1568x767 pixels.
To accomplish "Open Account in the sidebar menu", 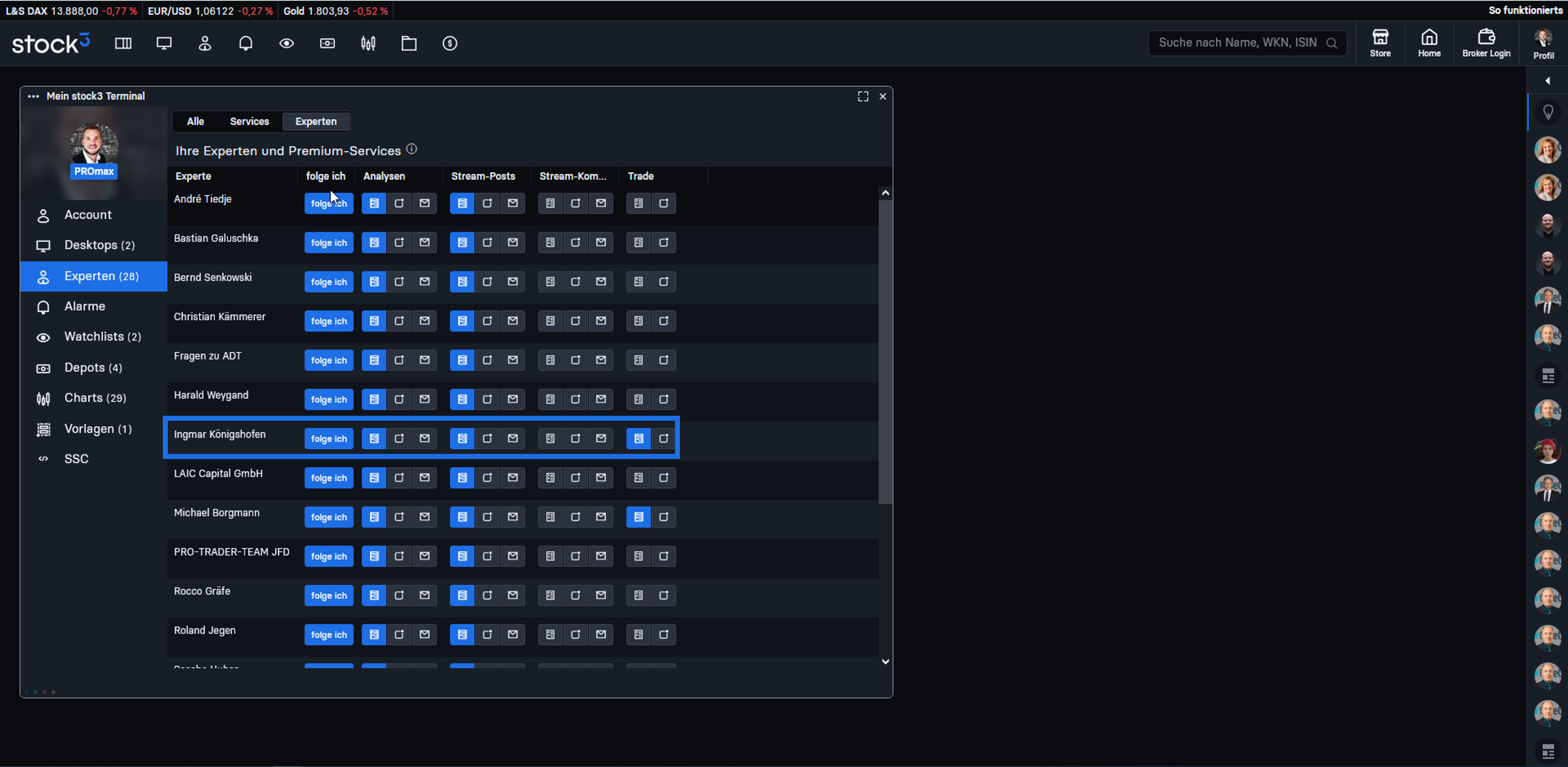I will 94,215.
